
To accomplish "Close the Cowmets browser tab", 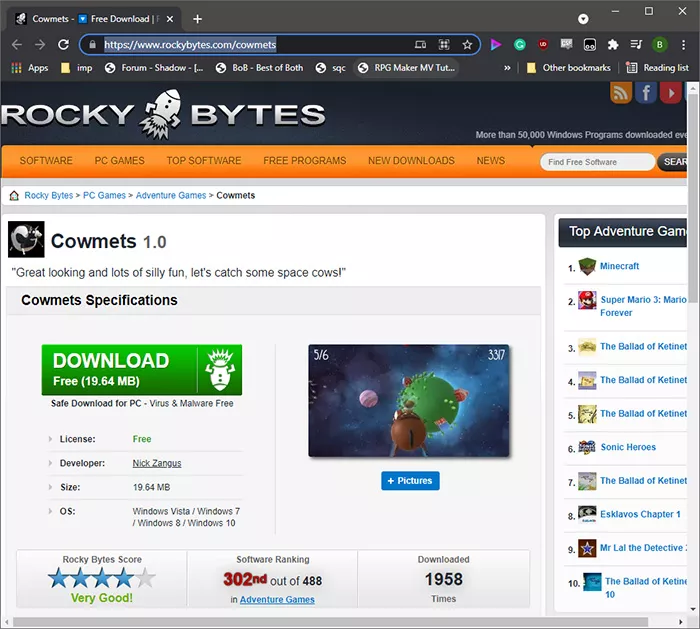I will point(170,19).
